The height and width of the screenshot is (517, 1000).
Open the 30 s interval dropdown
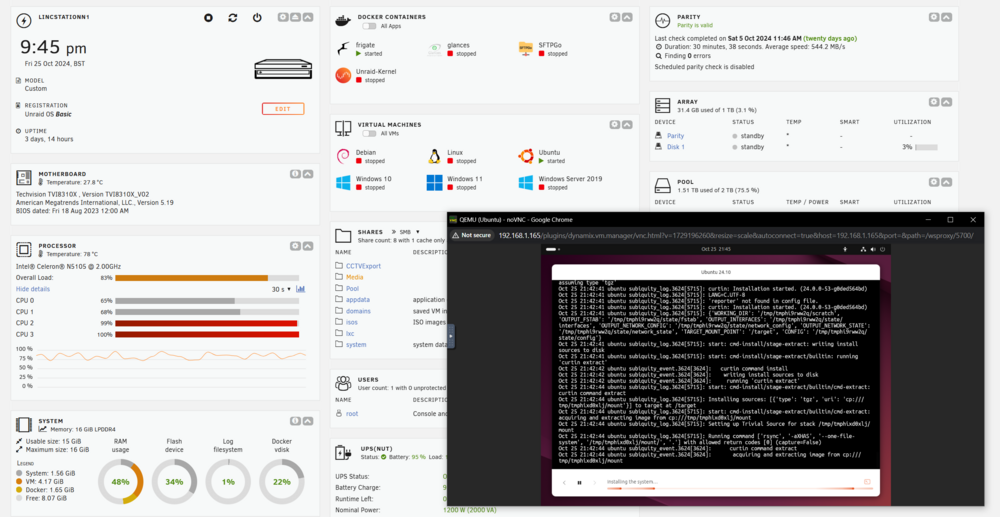[x=281, y=289]
